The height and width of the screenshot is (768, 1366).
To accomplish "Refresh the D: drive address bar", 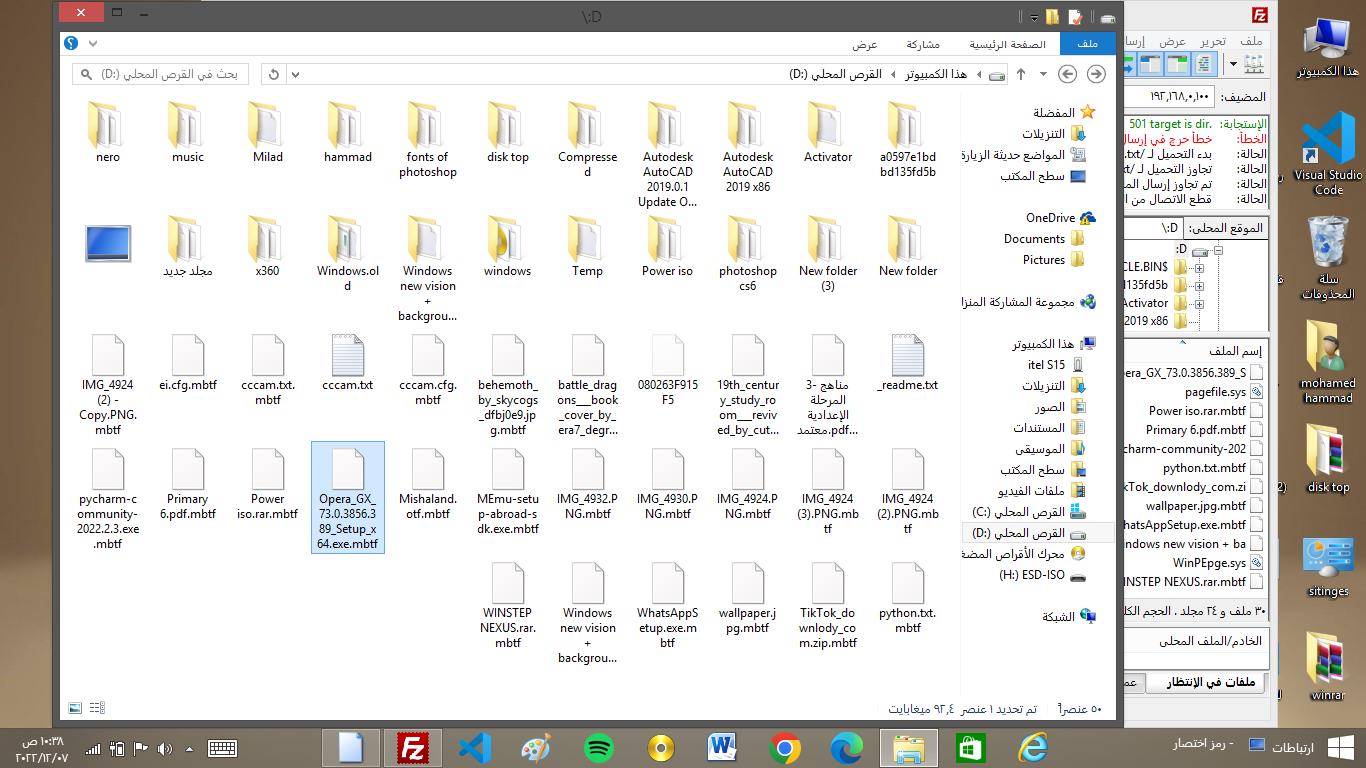I will tap(274, 74).
